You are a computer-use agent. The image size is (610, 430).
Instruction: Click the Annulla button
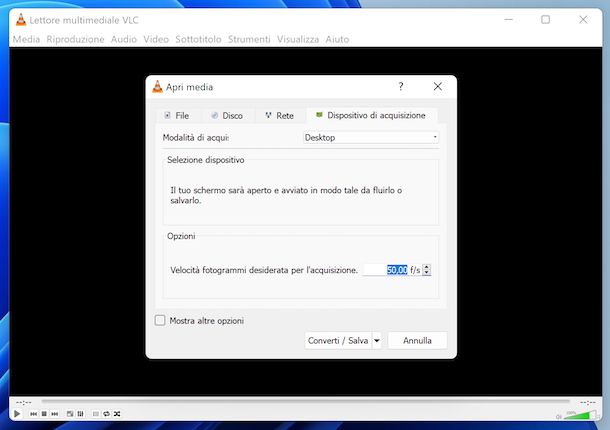(417, 340)
